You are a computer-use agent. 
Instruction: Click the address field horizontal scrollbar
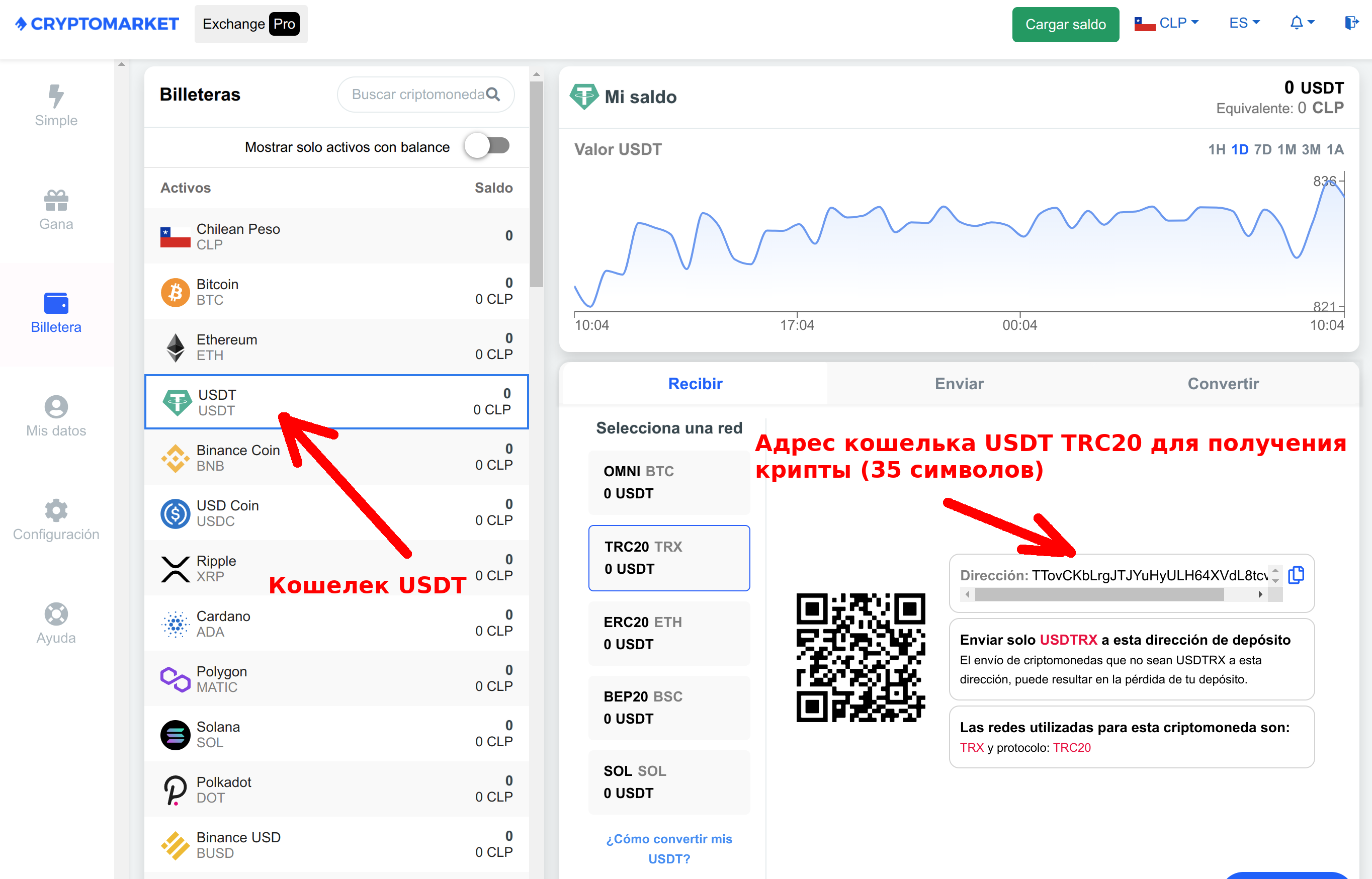coord(1098,594)
